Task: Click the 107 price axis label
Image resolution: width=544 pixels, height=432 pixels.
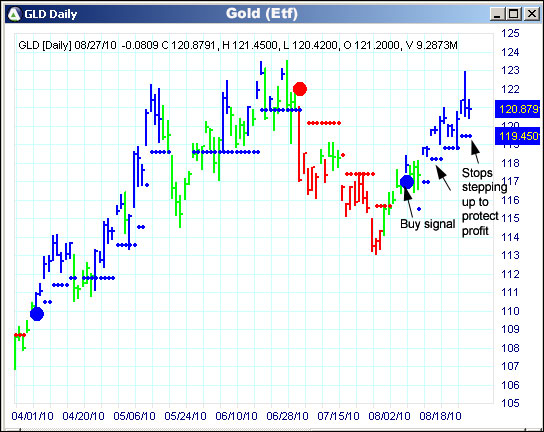Action: [510, 366]
